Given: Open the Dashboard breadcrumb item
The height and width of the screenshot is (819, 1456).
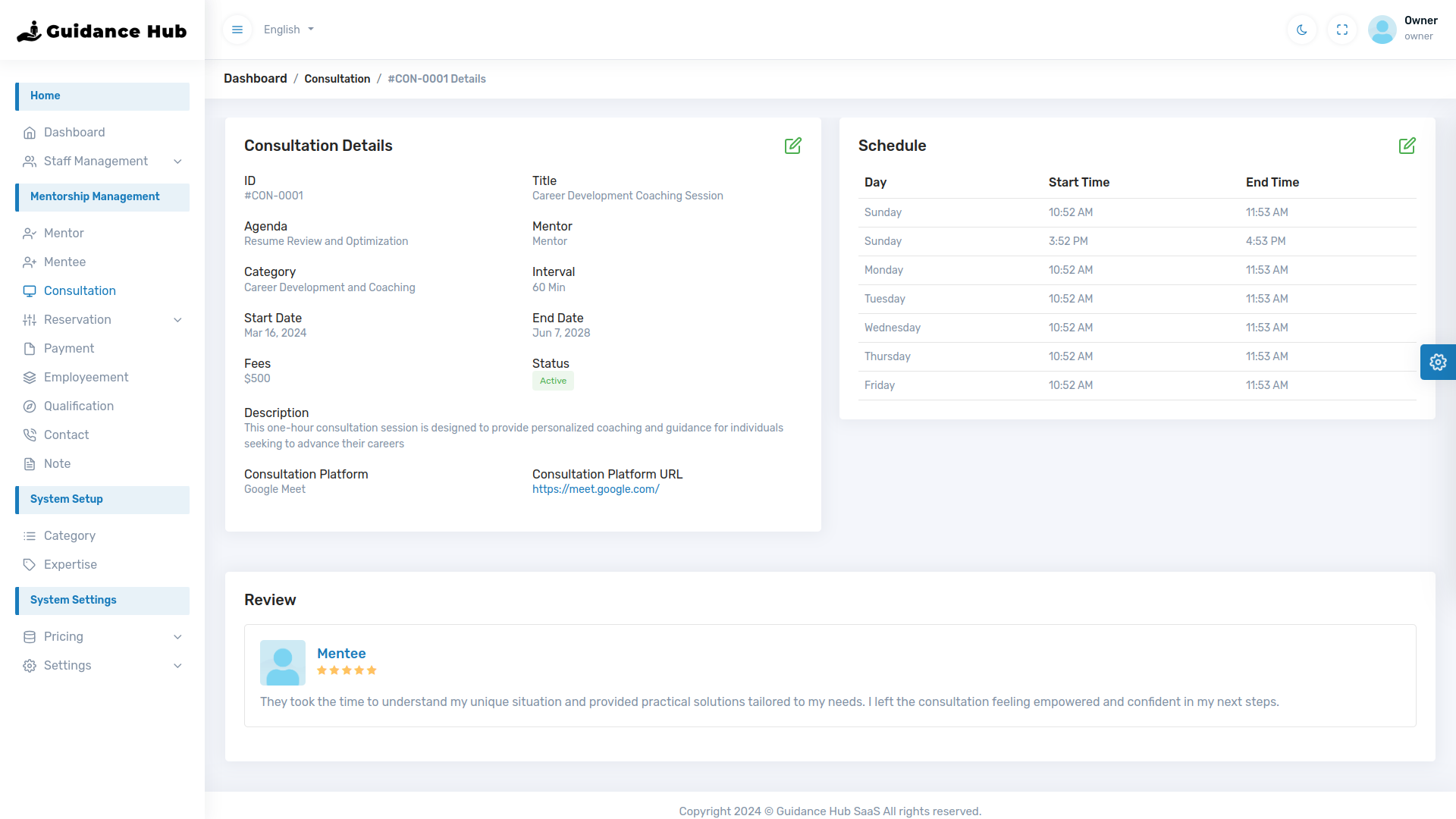Looking at the screenshot, I should (255, 78).
